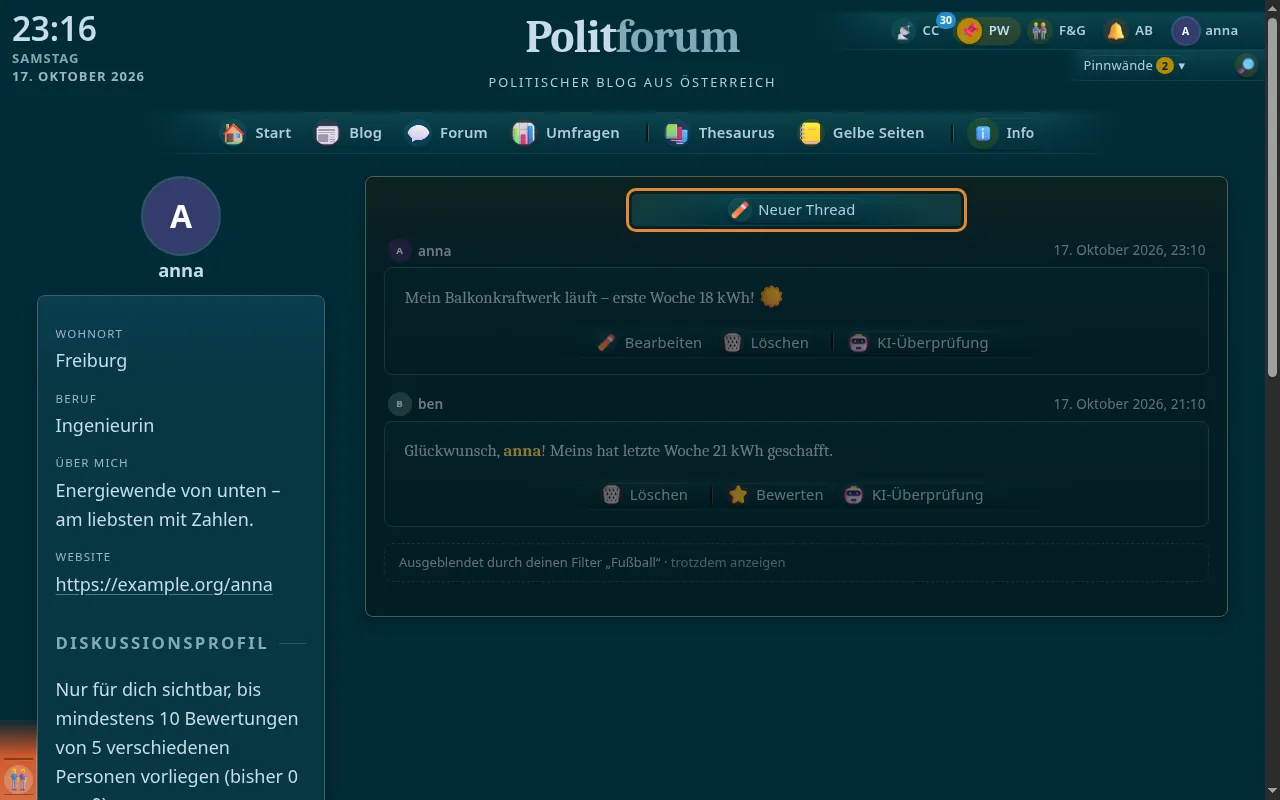Delete anna's Balkonkraftwerk post
1280x800 pixels.
pos(766,343)
